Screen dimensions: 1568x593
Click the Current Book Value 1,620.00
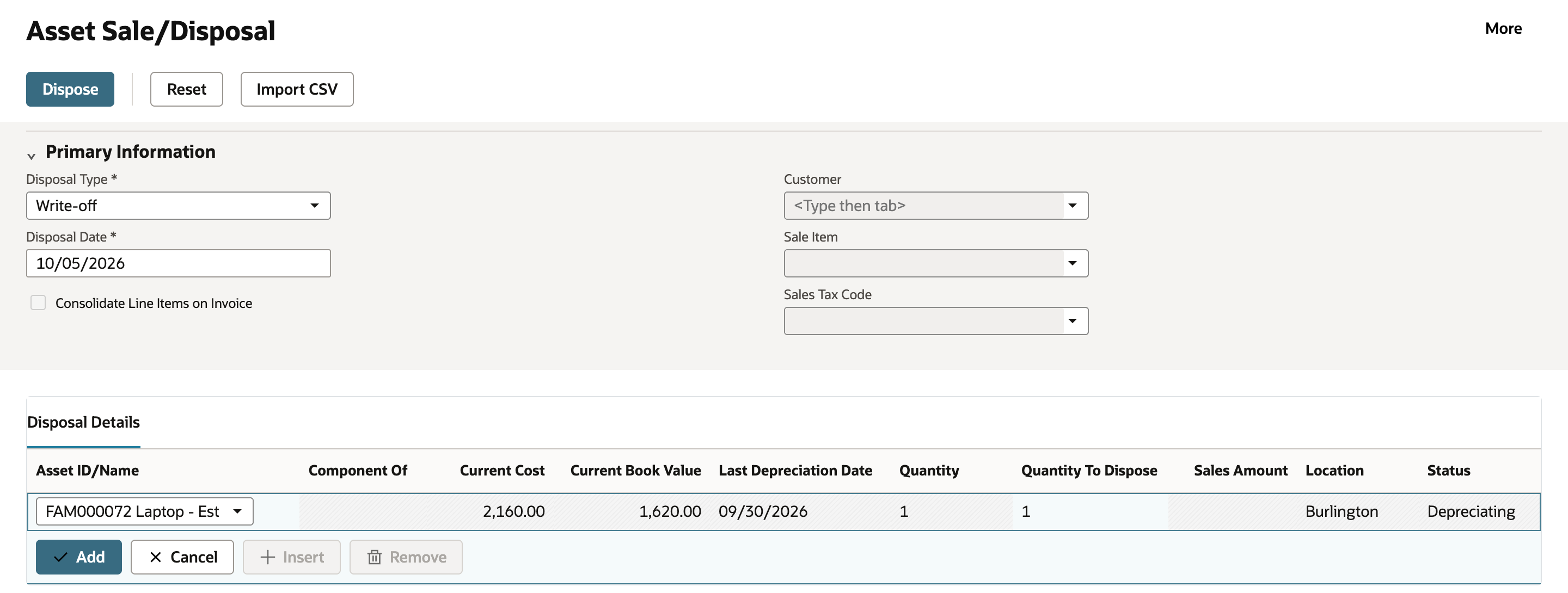[x=670, y=511]
